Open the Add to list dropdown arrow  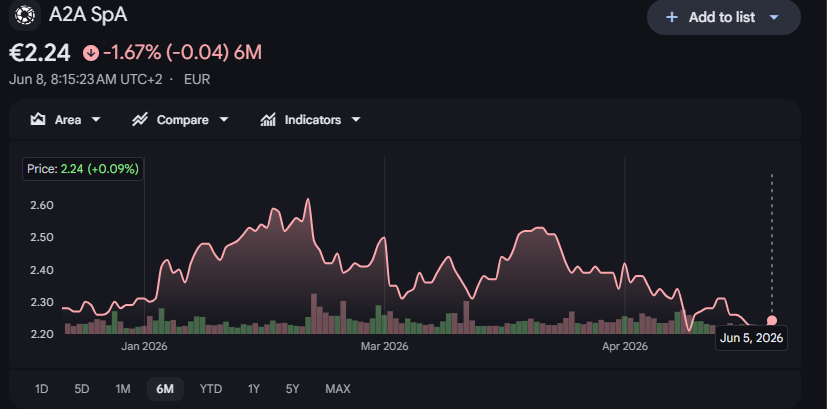(x=774, y=17)
